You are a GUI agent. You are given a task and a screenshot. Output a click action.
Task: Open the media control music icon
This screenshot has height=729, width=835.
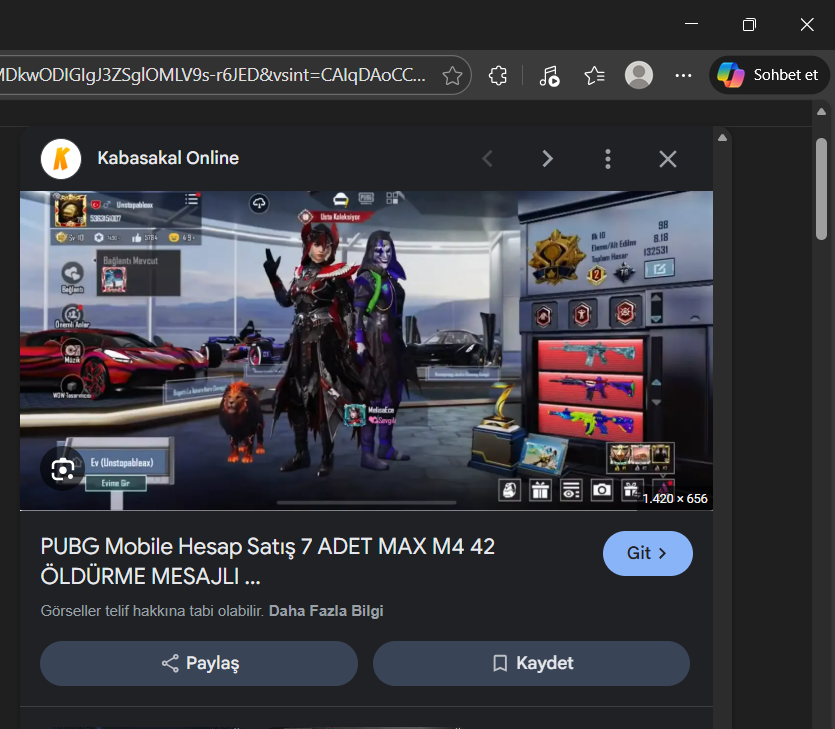tap(549, 76)
